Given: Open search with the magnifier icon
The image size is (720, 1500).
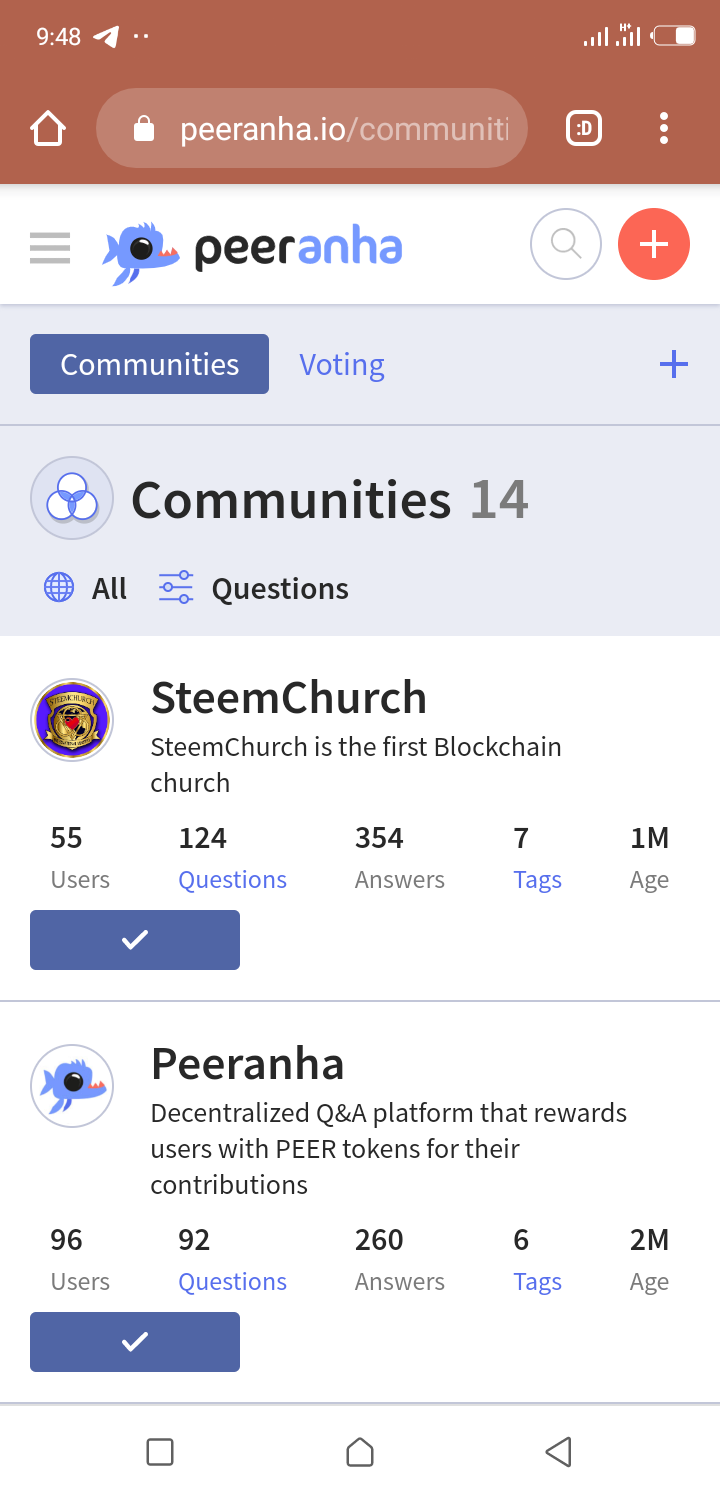Looking at the screenshot, I should pyautogui.click(x=565, y=244).
